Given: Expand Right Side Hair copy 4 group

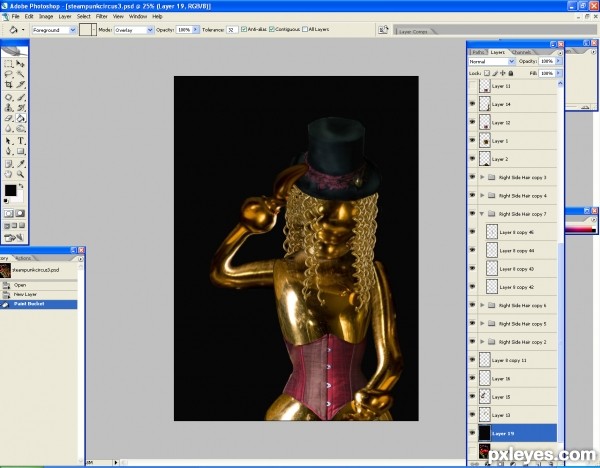Looking at the screenshot, I should click(482, 196).
